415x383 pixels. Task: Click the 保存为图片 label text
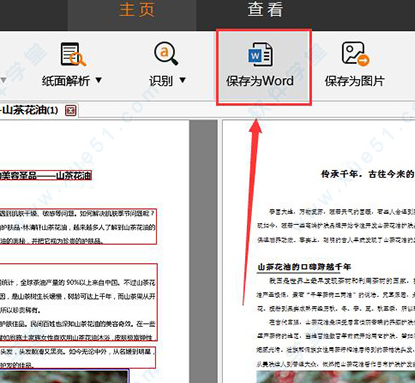click(355, 81)
